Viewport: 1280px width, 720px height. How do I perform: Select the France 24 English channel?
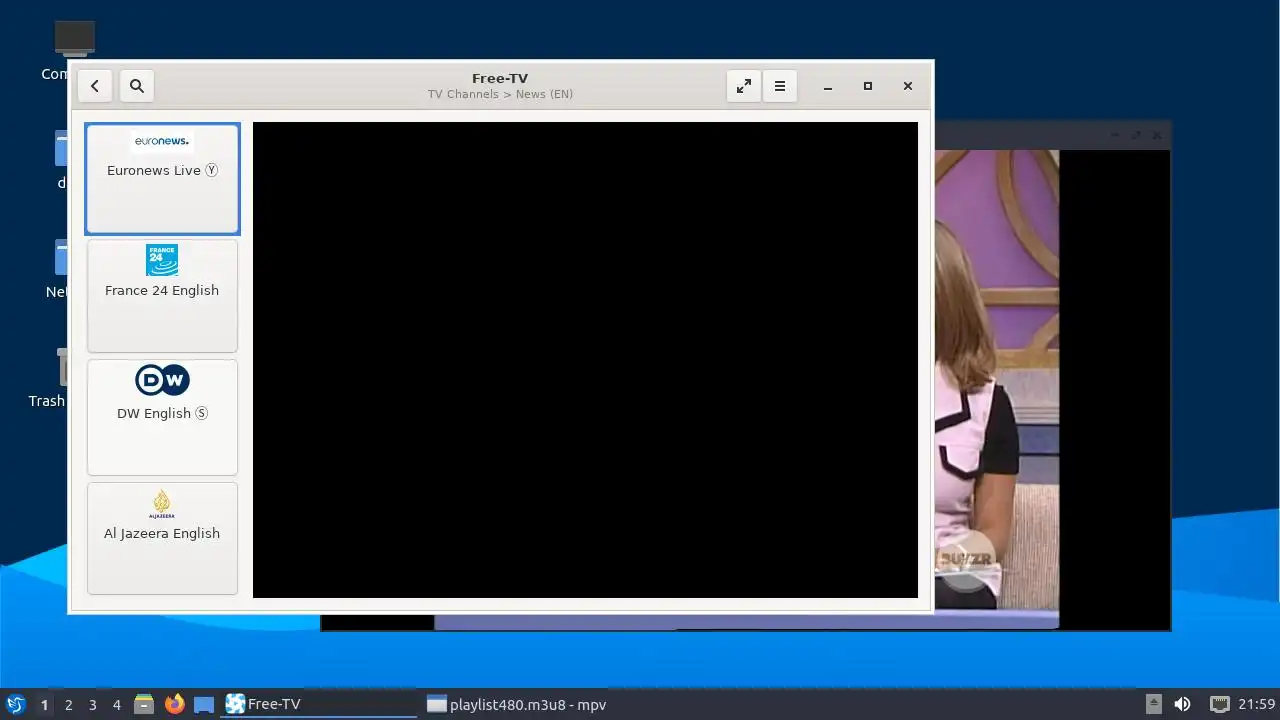[162, 296]
